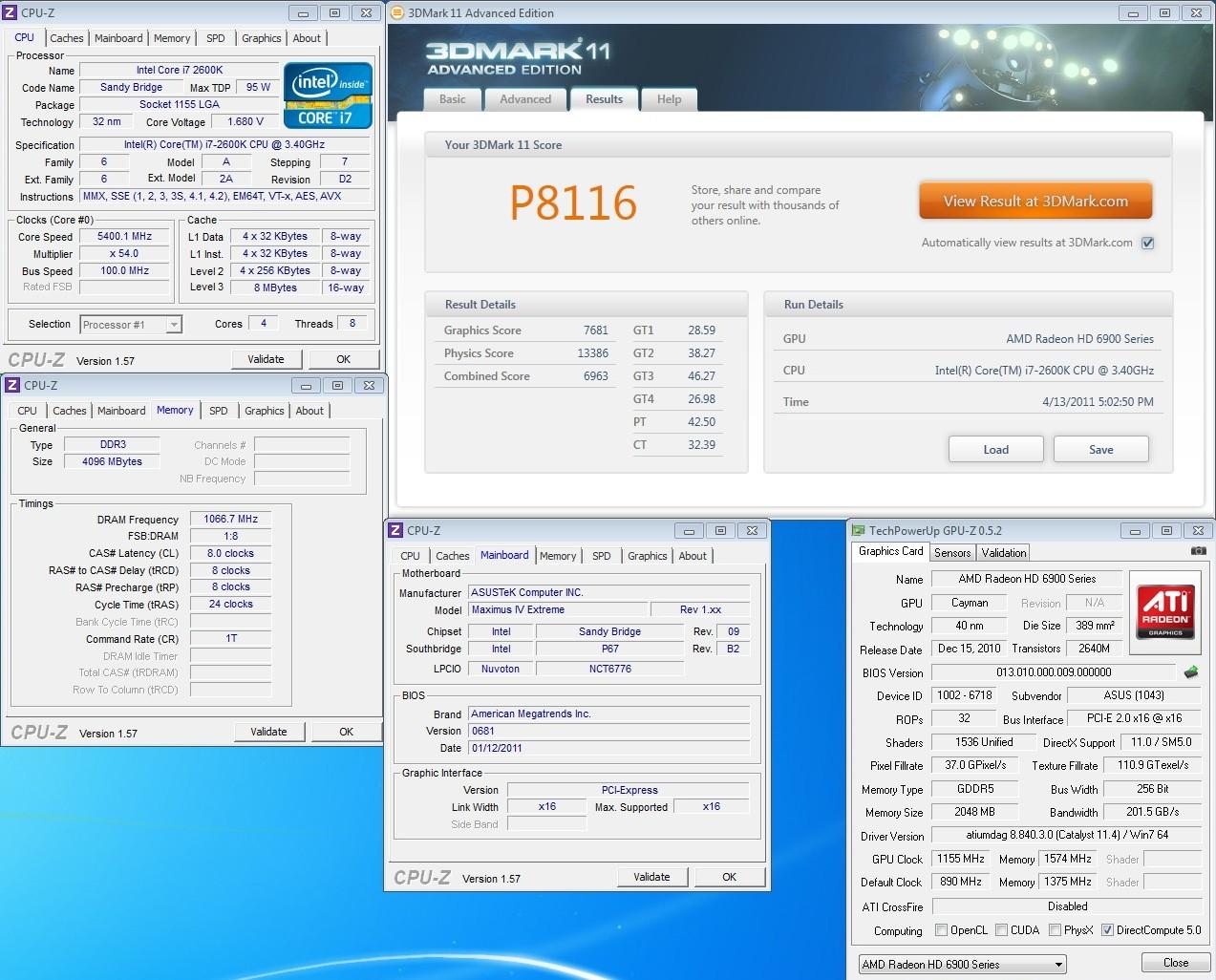Click the Bandwidth 201.5 GB/s field

(1153, 813)
